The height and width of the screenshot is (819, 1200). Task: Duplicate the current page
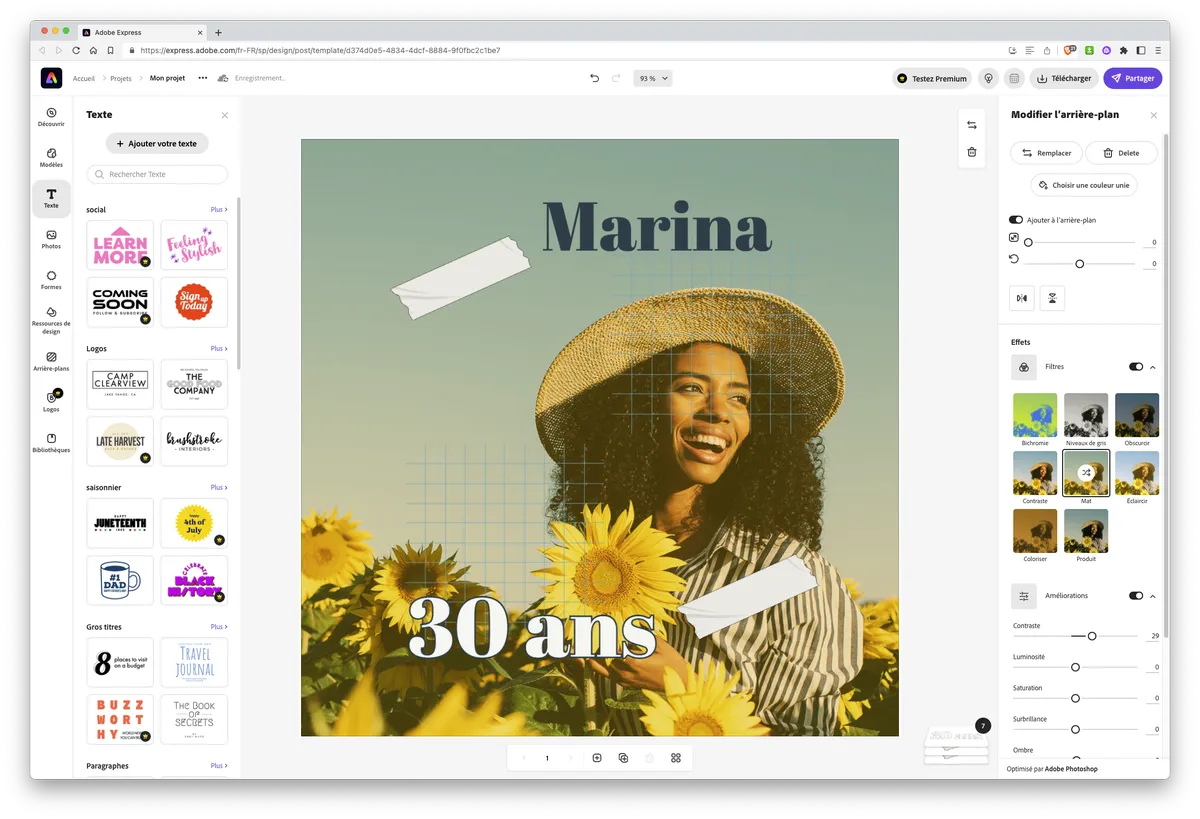coord(623,758)
